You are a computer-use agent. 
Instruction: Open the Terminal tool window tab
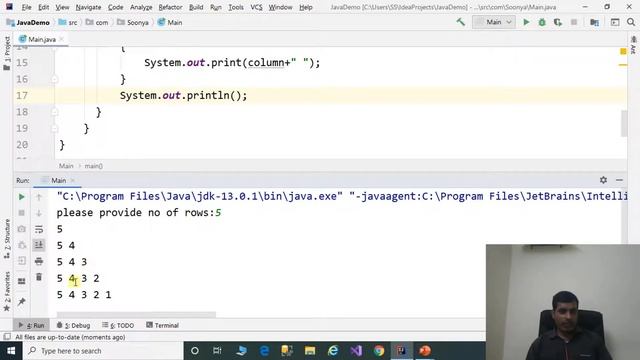[162, 325]
